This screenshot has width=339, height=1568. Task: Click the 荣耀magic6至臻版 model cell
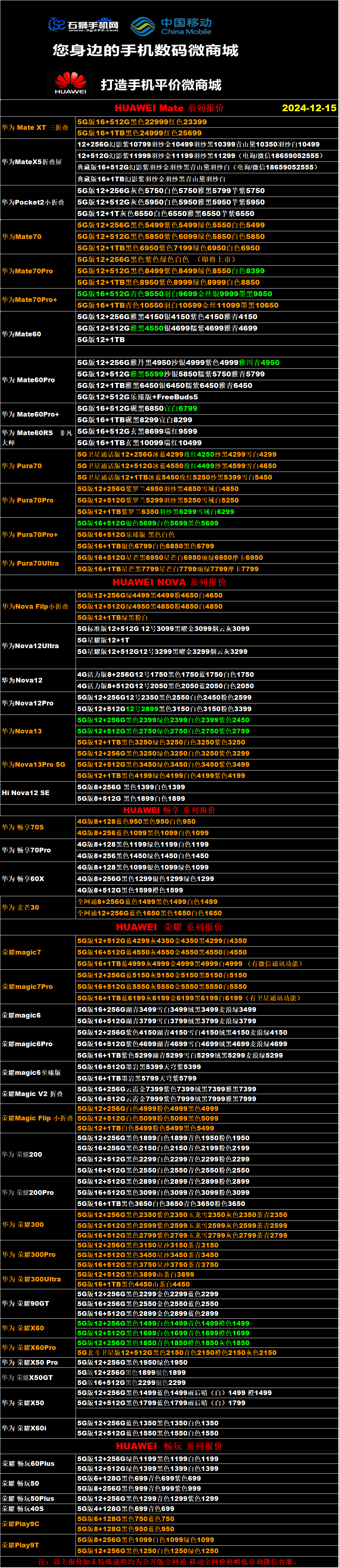(38, 1073)
